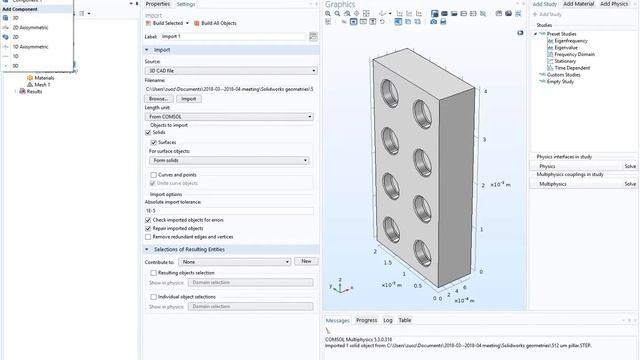Click the Select Domains icon

(444, 13)
